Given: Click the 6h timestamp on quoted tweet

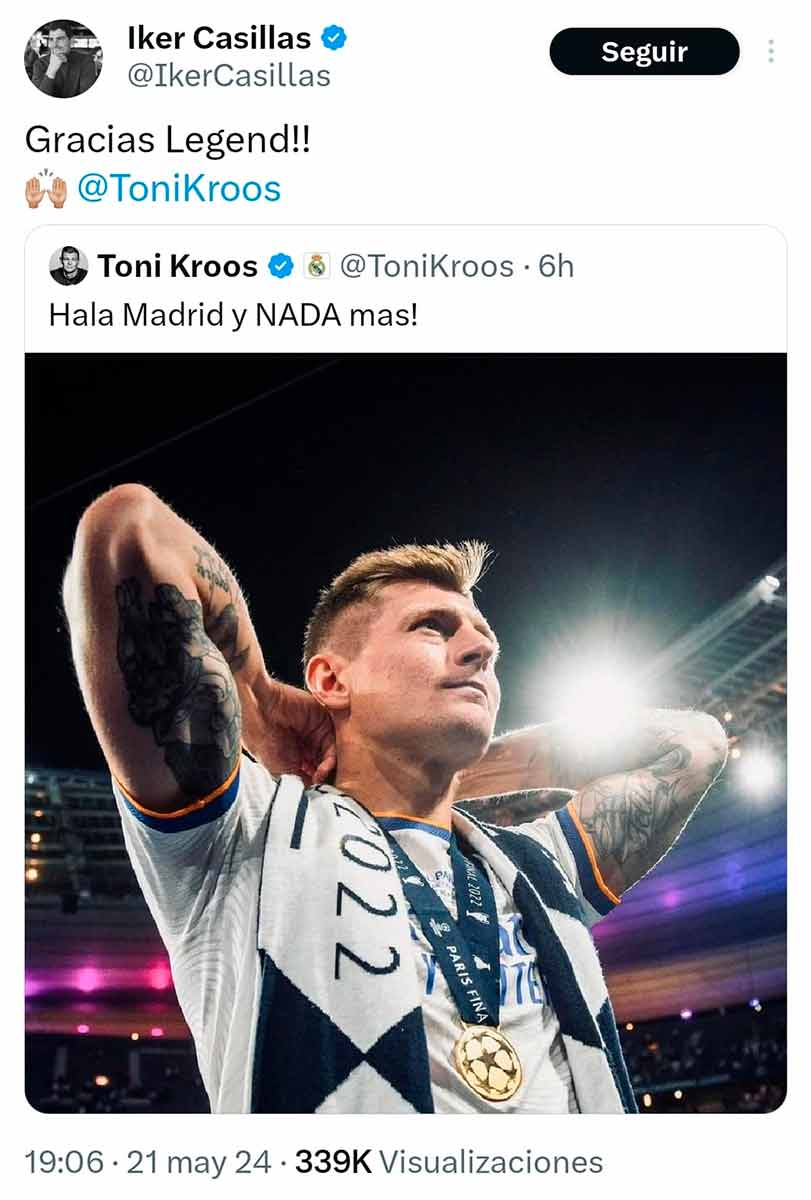Looking at the screenshot, I should (x=556, y=266).
